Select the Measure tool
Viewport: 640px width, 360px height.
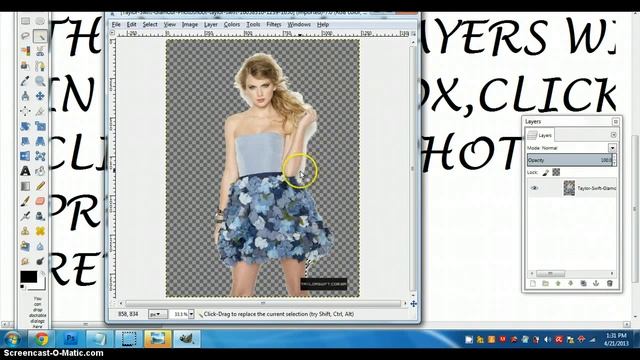[25, 96]
